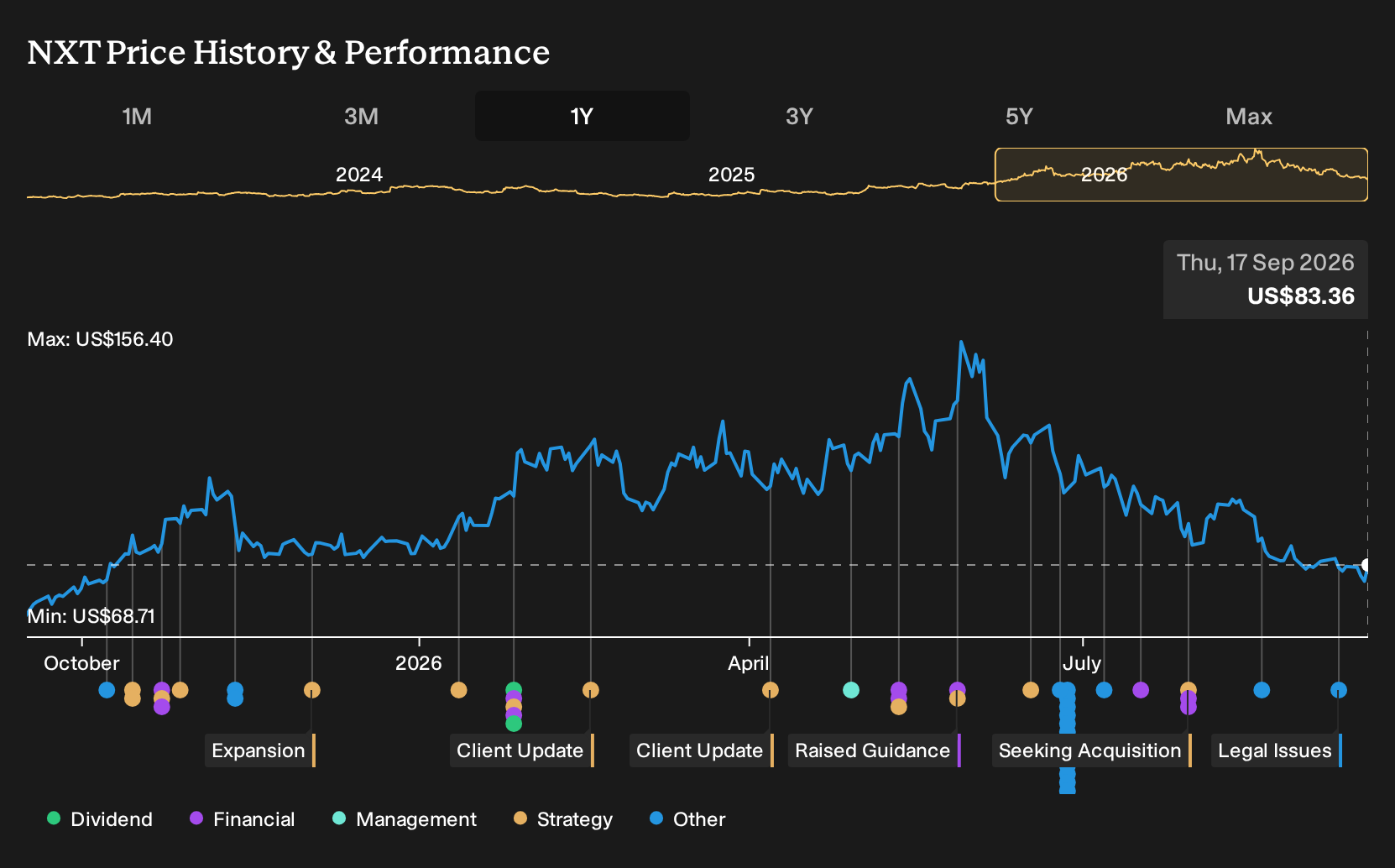Open the Client Update label near 2026
This screenshot has width=1395, height=868.
coord(521,750)
